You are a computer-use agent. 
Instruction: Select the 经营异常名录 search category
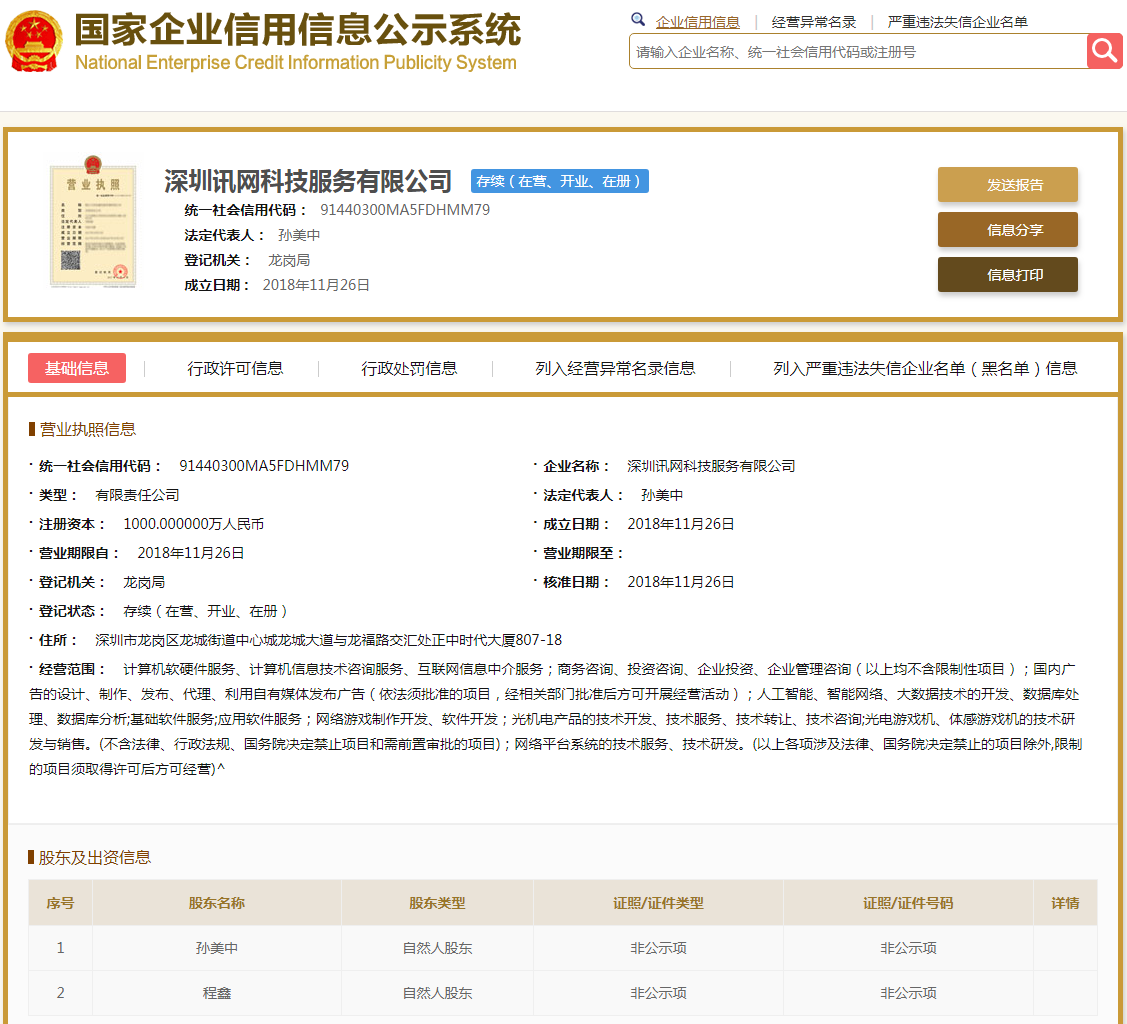click(x=814, y=22)
